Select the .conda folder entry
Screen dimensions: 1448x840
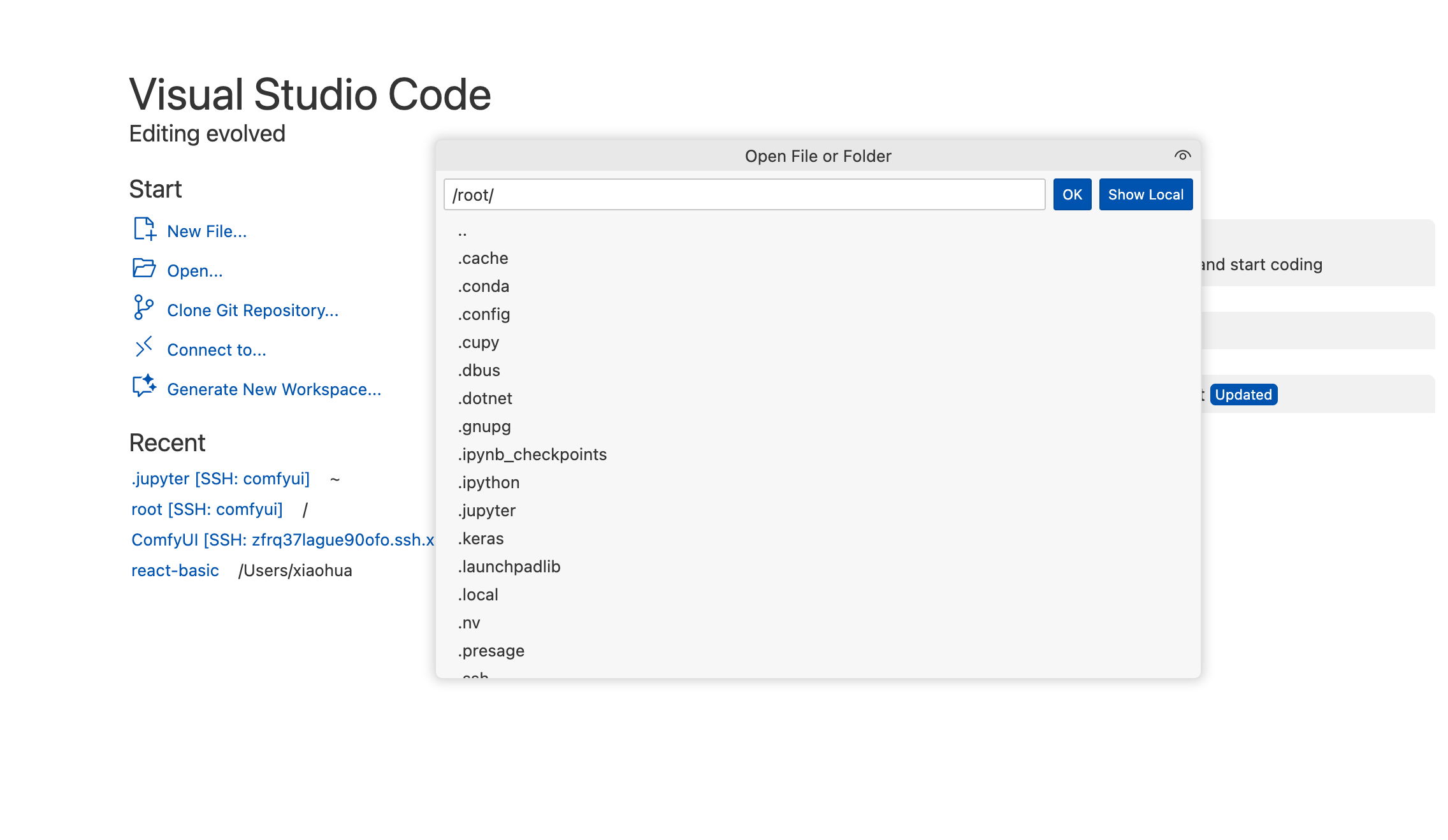[x=818, y=286]
